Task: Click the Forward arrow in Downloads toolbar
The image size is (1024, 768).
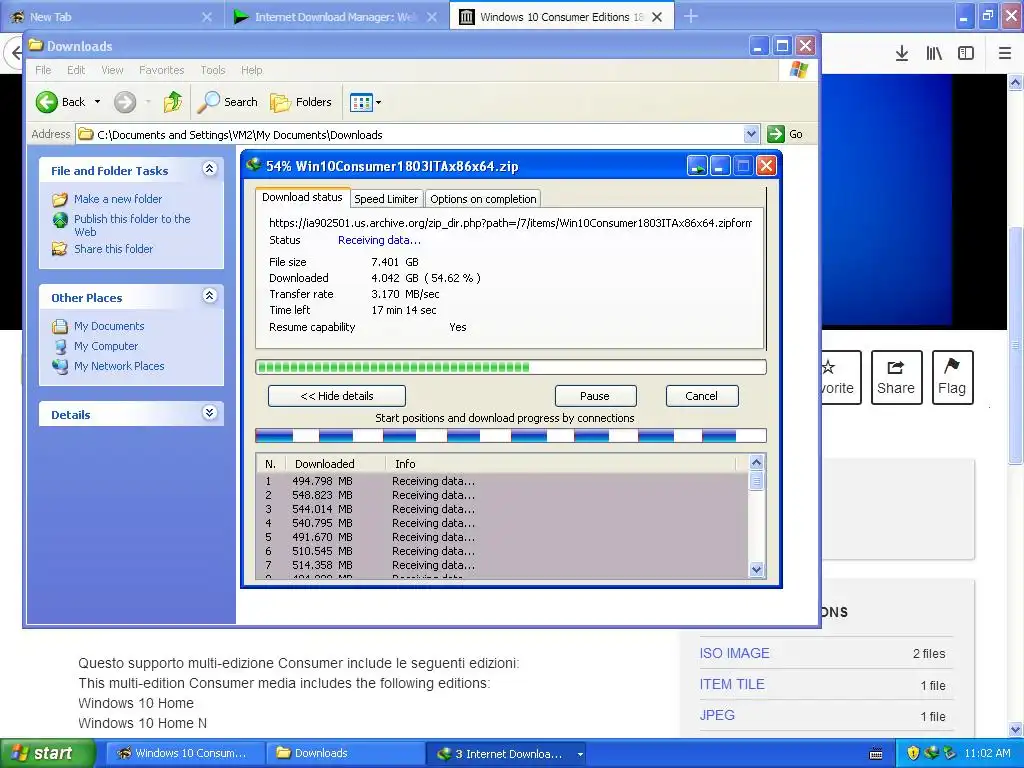Action: pyautogui.click(x=125, y=102)
